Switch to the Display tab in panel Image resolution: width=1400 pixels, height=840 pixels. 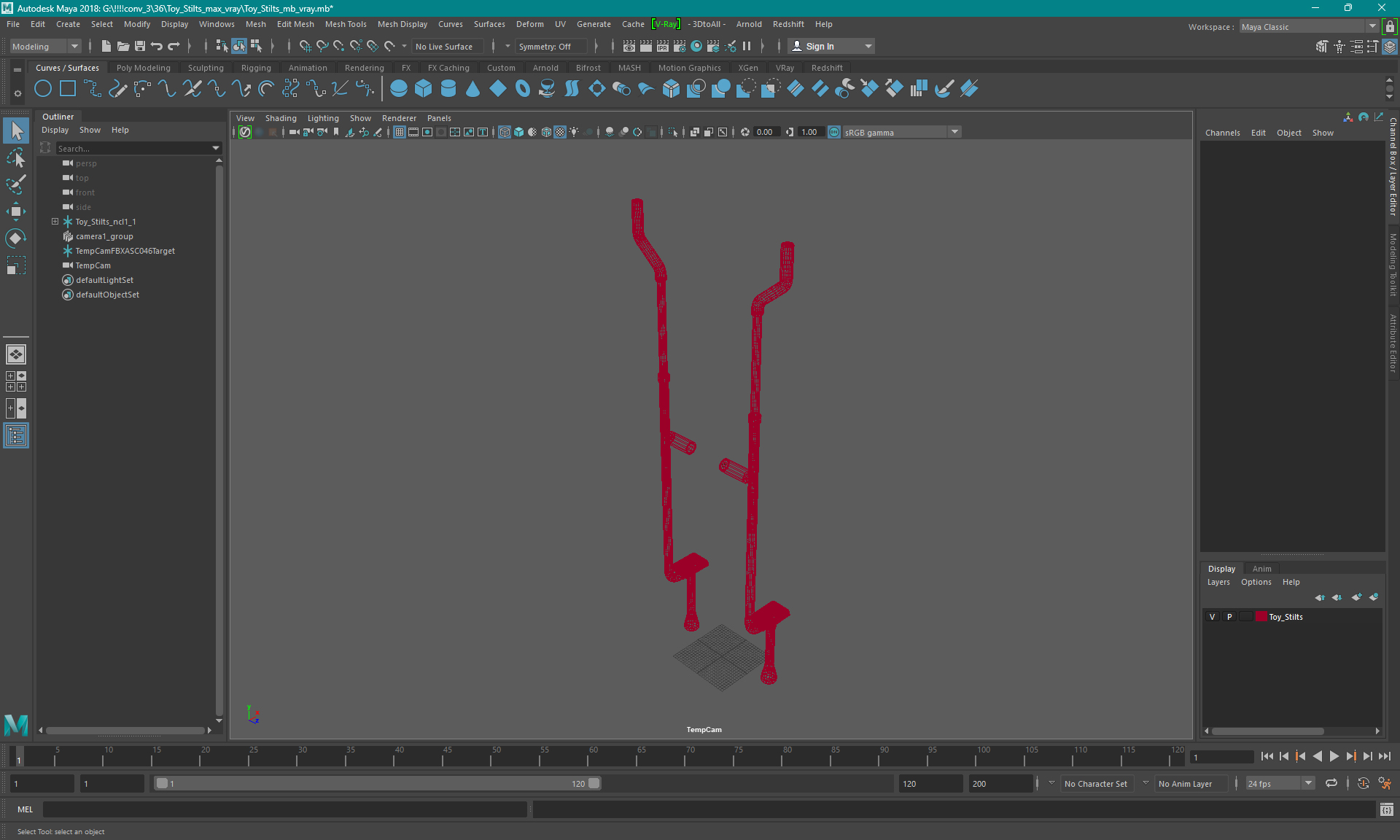click(1221, 568)
